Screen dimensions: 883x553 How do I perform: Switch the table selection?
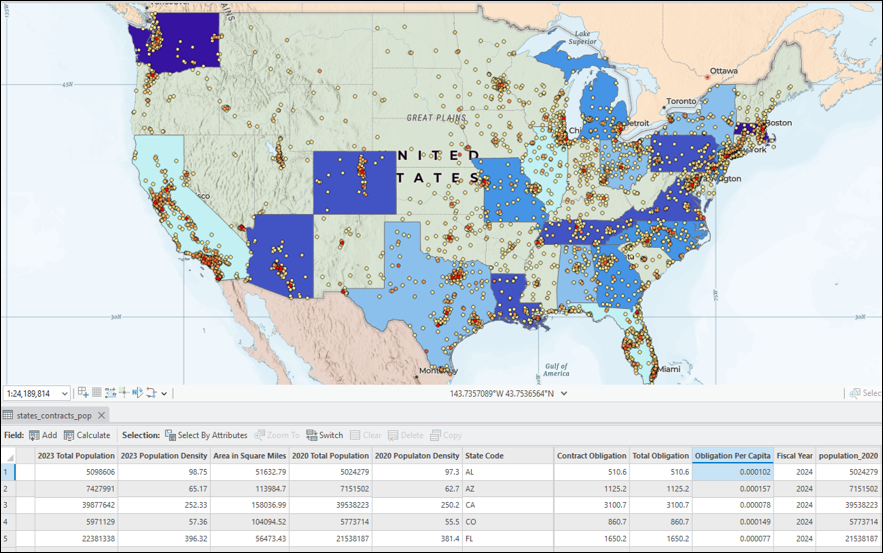pyautogui.click(x=324, y=435)
